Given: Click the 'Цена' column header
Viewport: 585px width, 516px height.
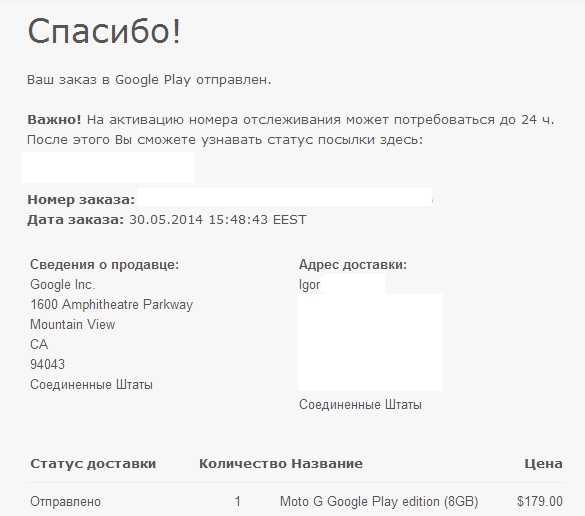Looking at the screenshot, I should click(x=543, y=464).
